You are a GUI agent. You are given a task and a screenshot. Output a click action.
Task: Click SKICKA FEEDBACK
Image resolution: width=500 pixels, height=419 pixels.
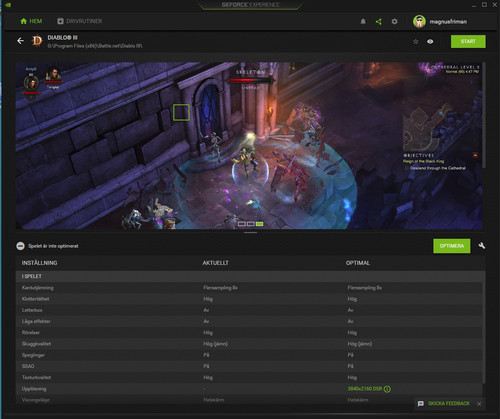tap(449, 403)
